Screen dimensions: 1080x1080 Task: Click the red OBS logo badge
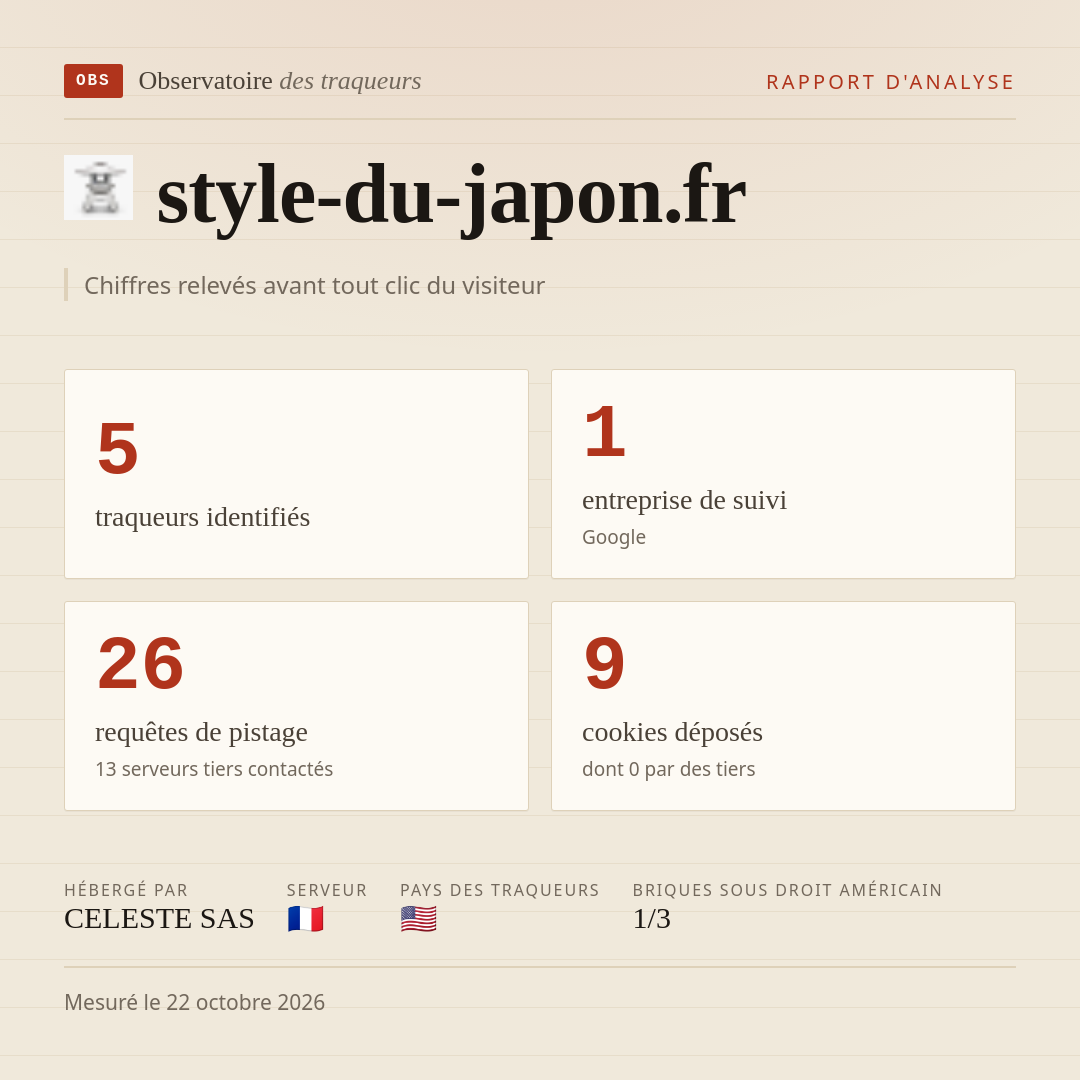click(x=94, y=81)
